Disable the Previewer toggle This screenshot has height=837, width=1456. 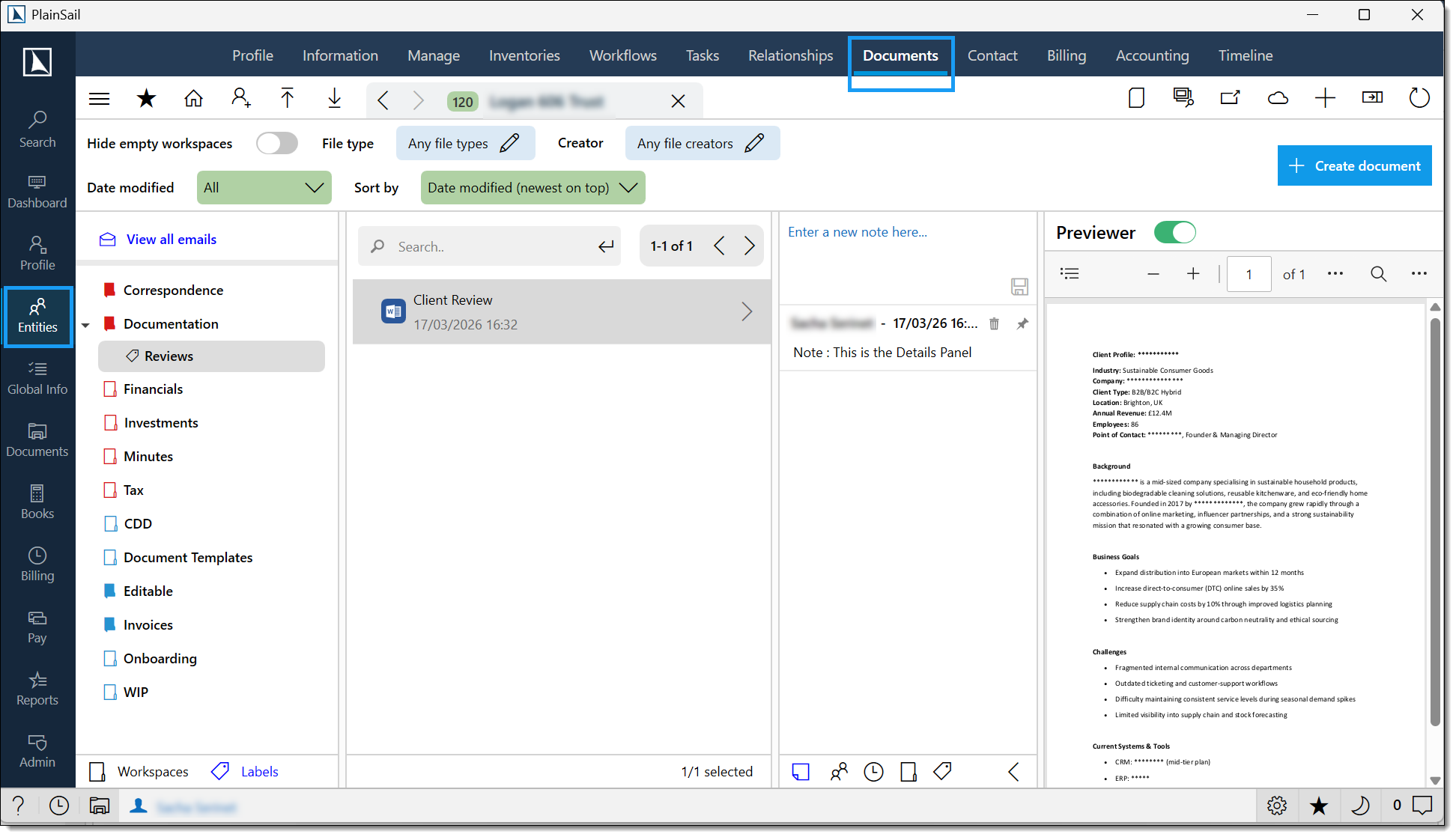click(1174, 232)
